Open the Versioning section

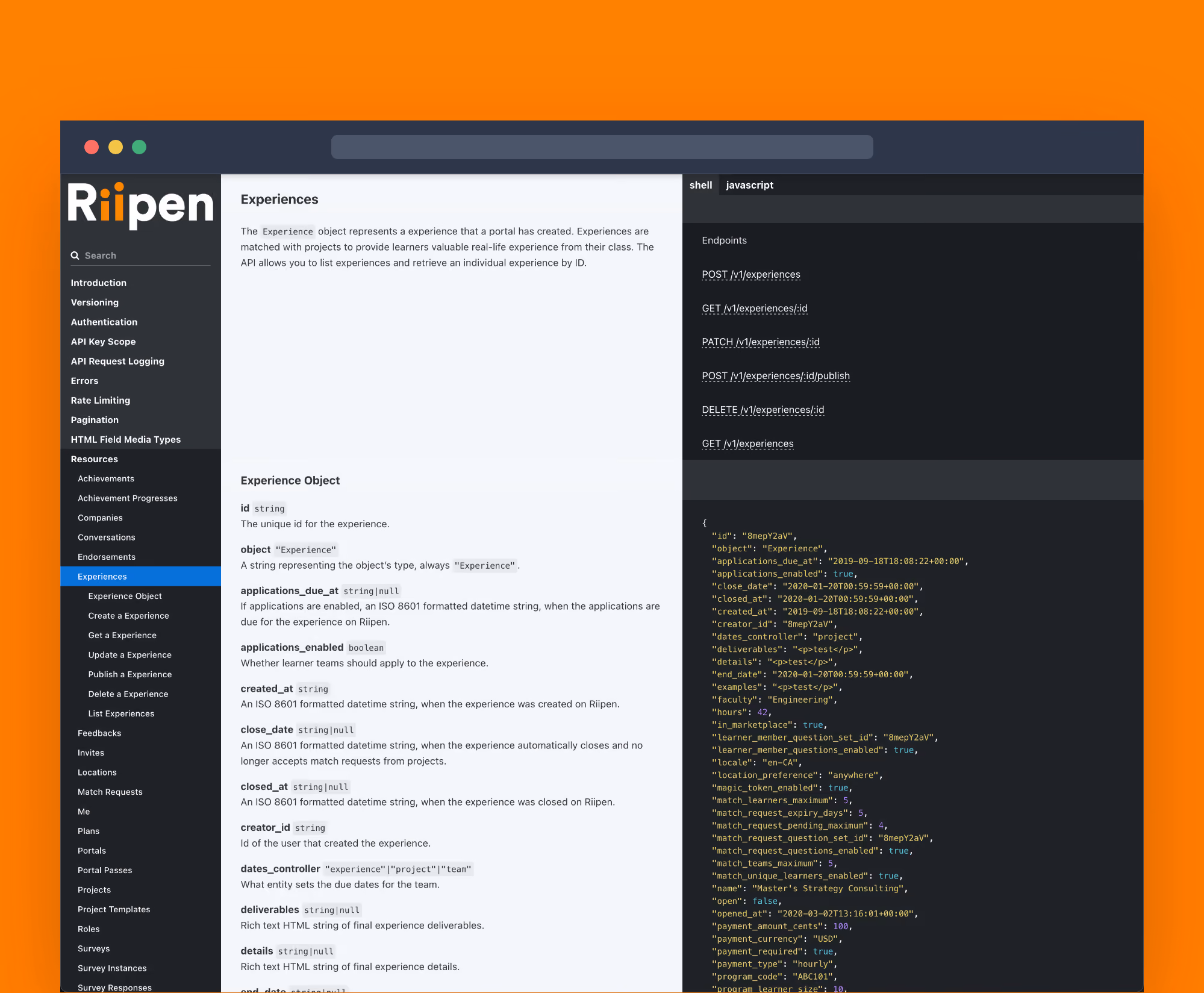click(x=95, y=302)
